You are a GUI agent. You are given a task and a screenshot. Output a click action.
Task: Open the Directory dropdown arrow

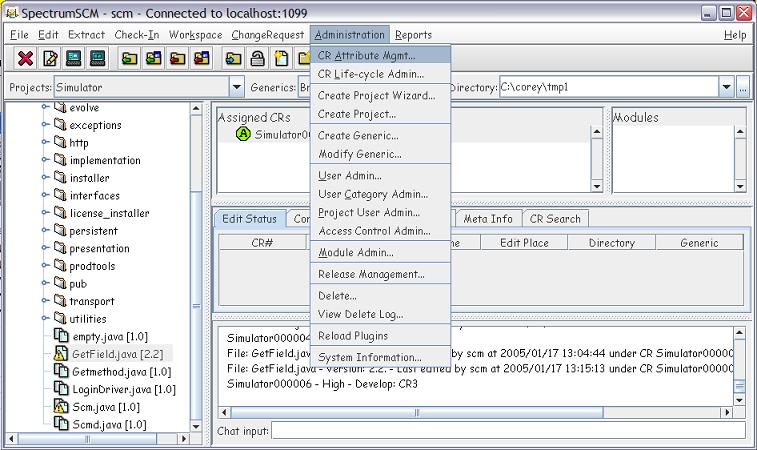pos(727,87)
